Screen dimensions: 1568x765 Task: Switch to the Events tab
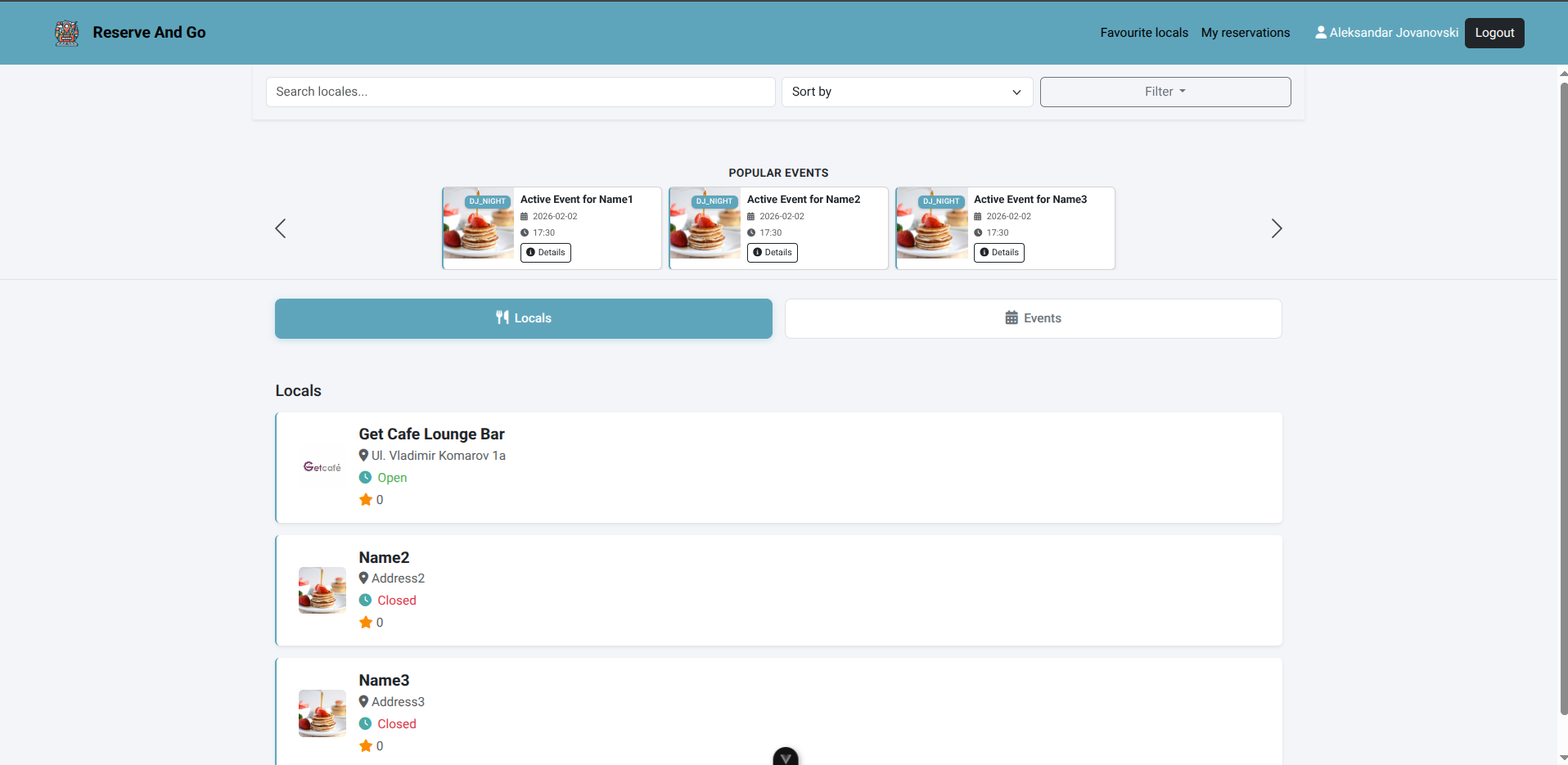(x=1033, y=318)
